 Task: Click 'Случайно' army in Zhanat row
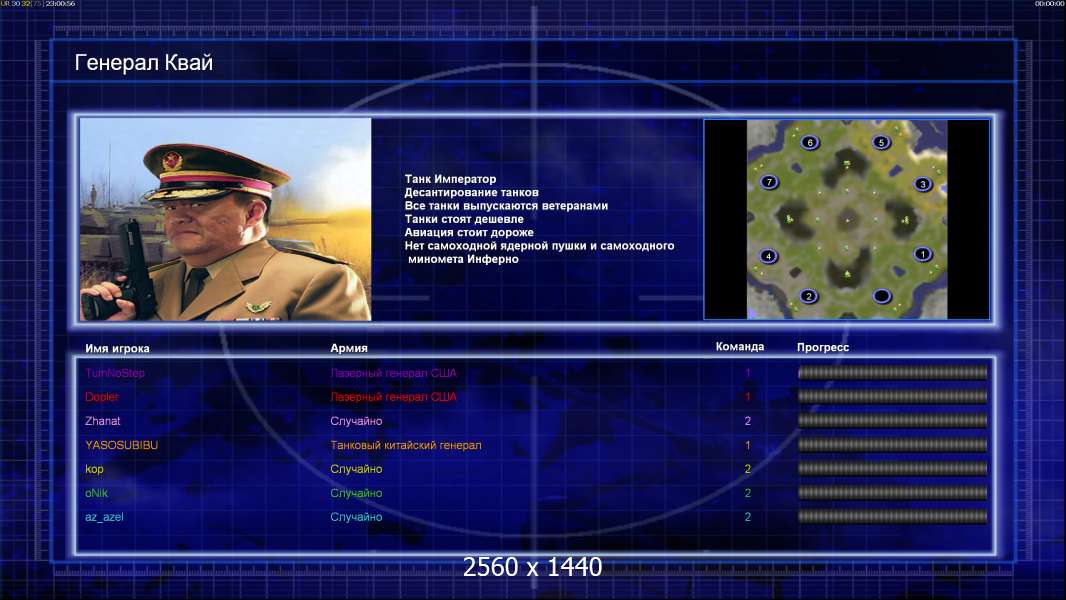click(x=356, y=421)
